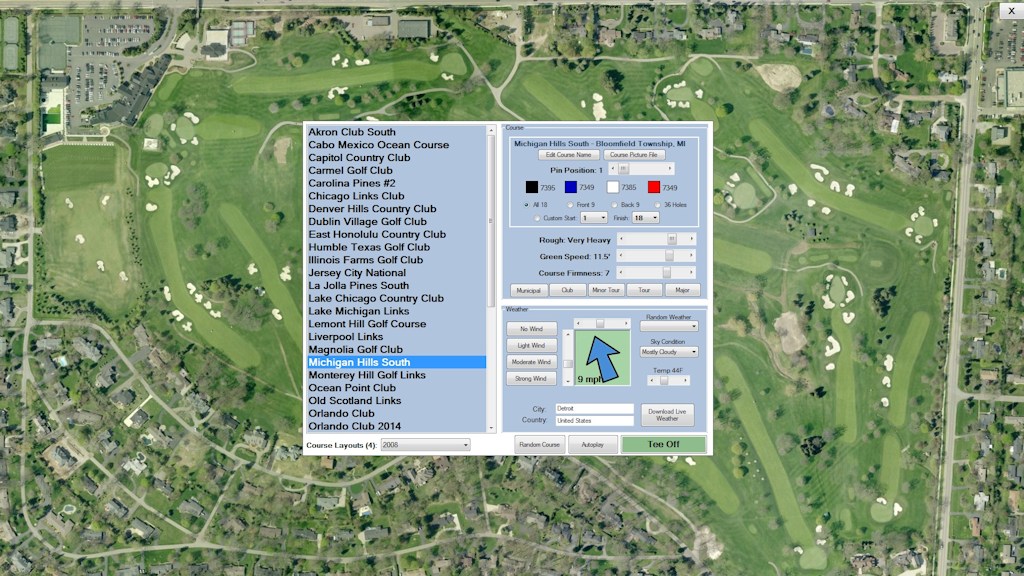Click the Download Live Weather button
The height and width of the screenshot is (576, 1024).
(x=667, y=414)
